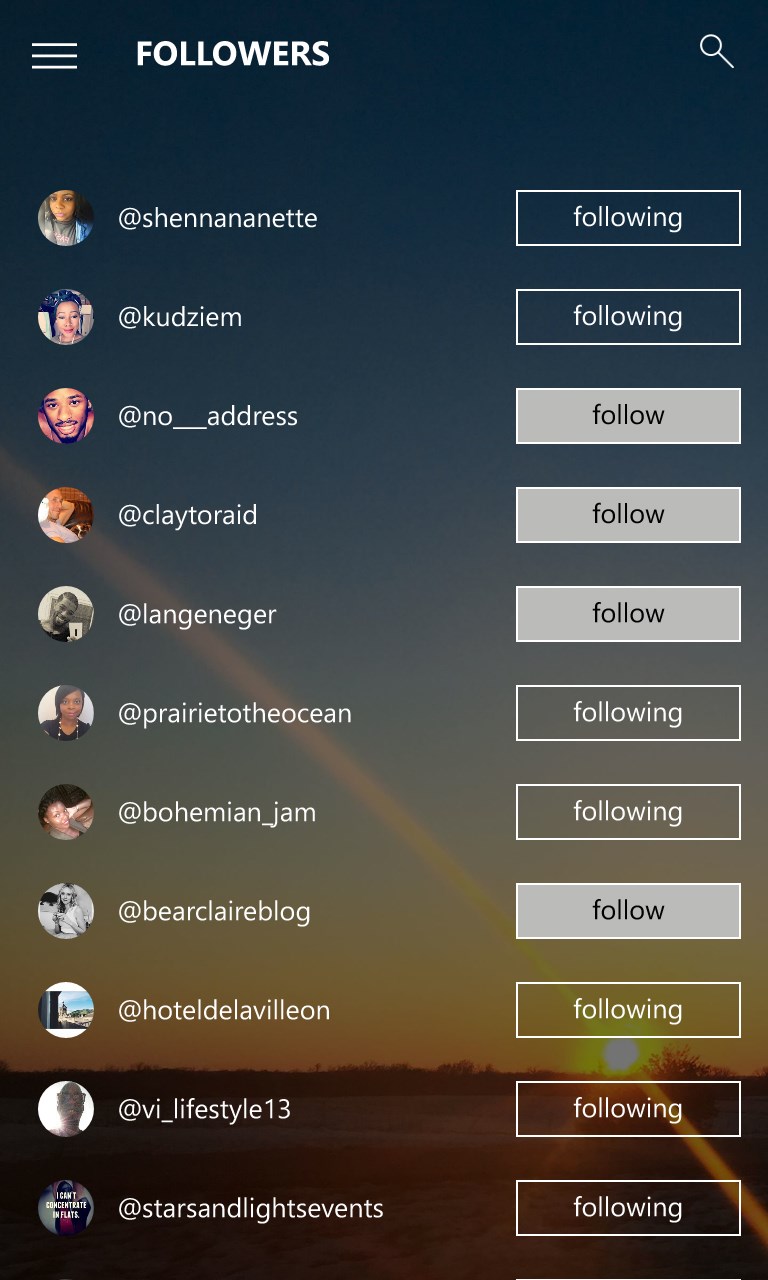Open the @hoteldelavilleon username link
Image resolution: width=768 pixels, height=1280 pixels.
click(224, 1010)
